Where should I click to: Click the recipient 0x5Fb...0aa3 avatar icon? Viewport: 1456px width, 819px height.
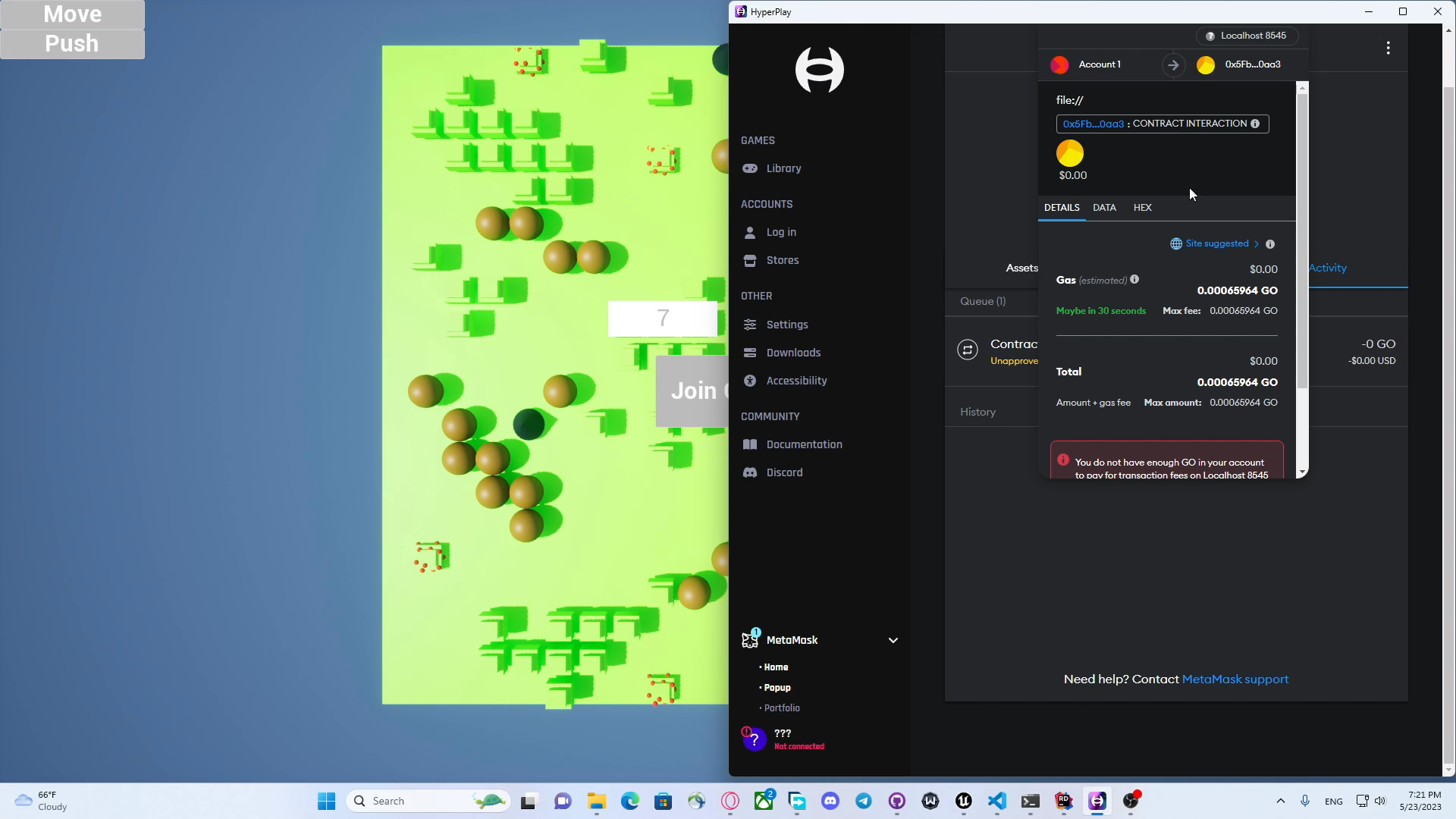pos(1206,64)
